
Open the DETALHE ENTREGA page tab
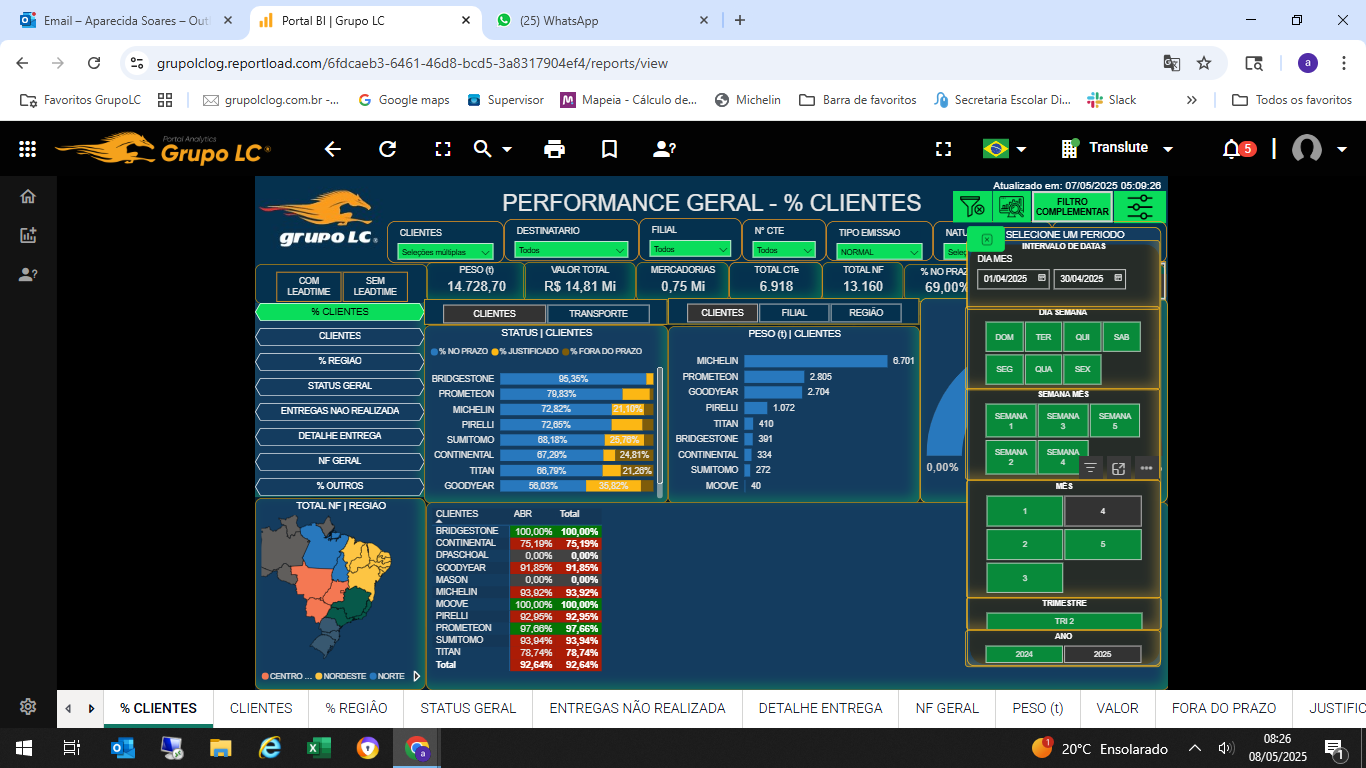(x=821, y=708)
